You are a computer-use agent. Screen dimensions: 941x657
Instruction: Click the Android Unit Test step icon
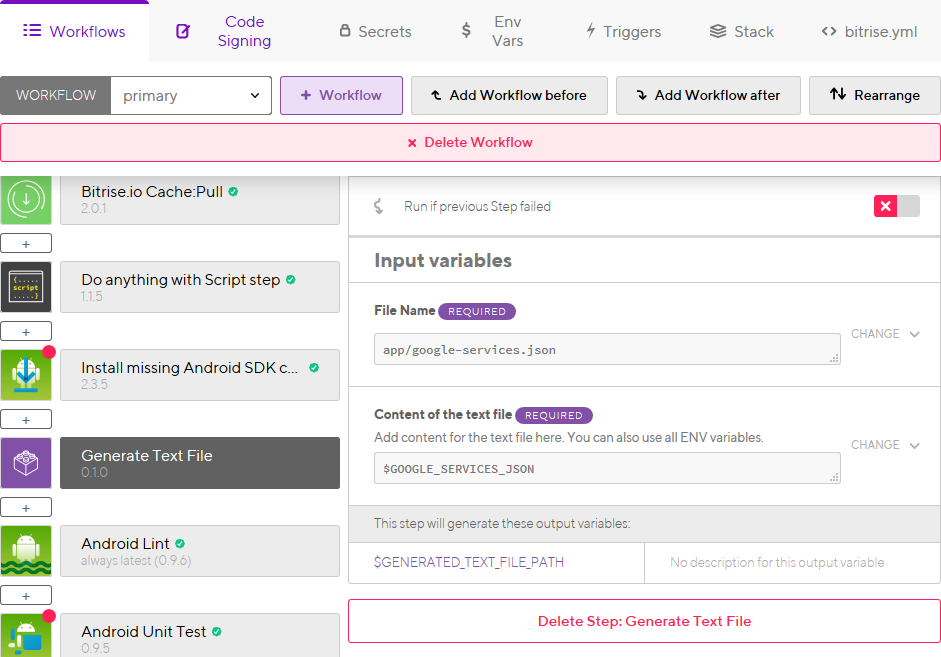26,637
